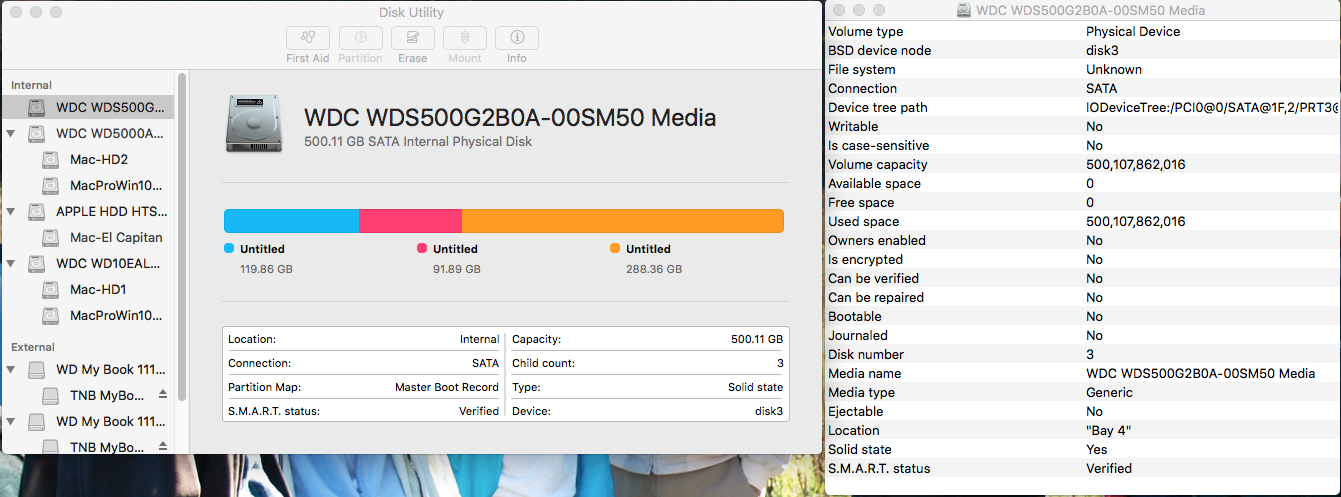The height and width of the screenshot is (497, 1341).
Task: Select MacProWin10 under WDC WD5000A
Action: pyautogui.click(x=88, y=186)
